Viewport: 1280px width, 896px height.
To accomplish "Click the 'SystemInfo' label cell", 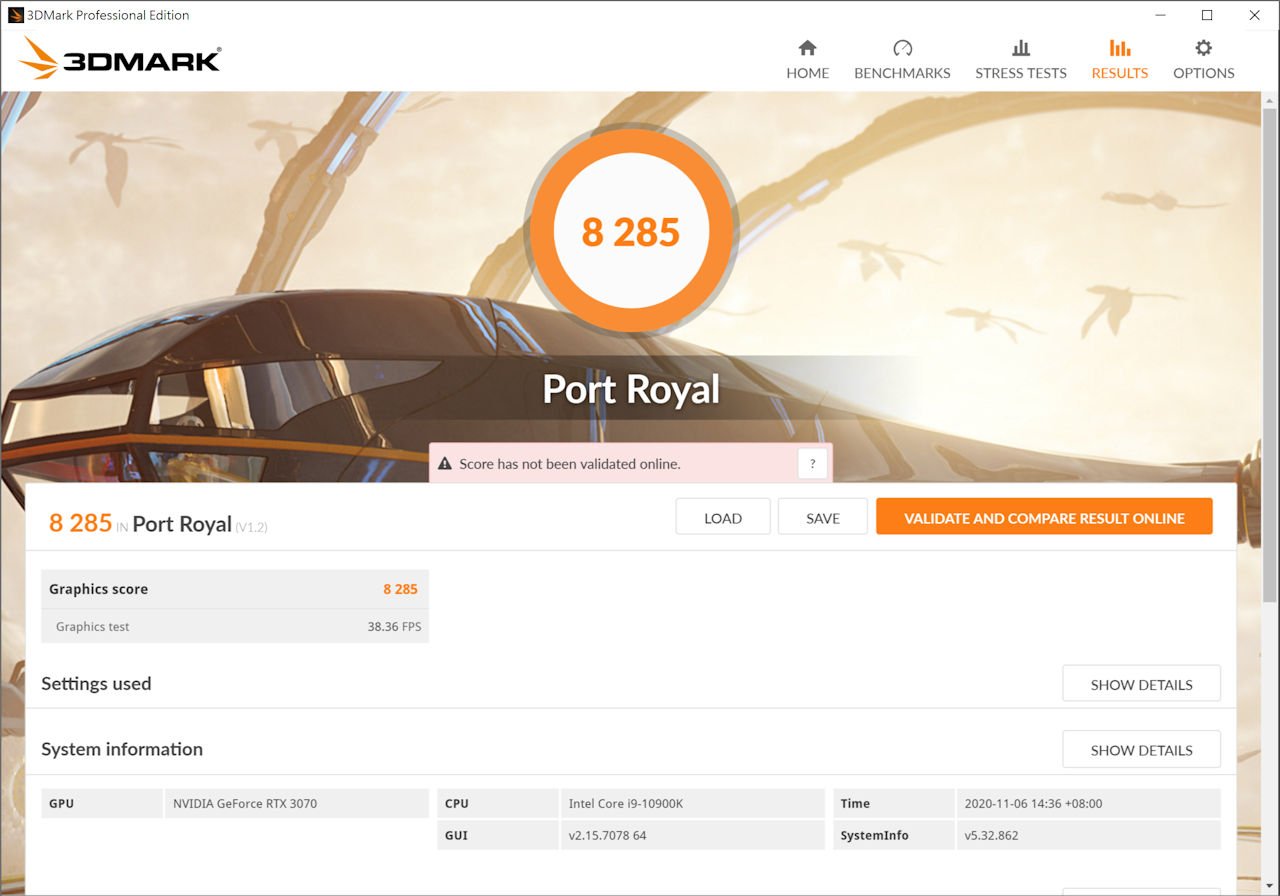I will tap(893, 835).
